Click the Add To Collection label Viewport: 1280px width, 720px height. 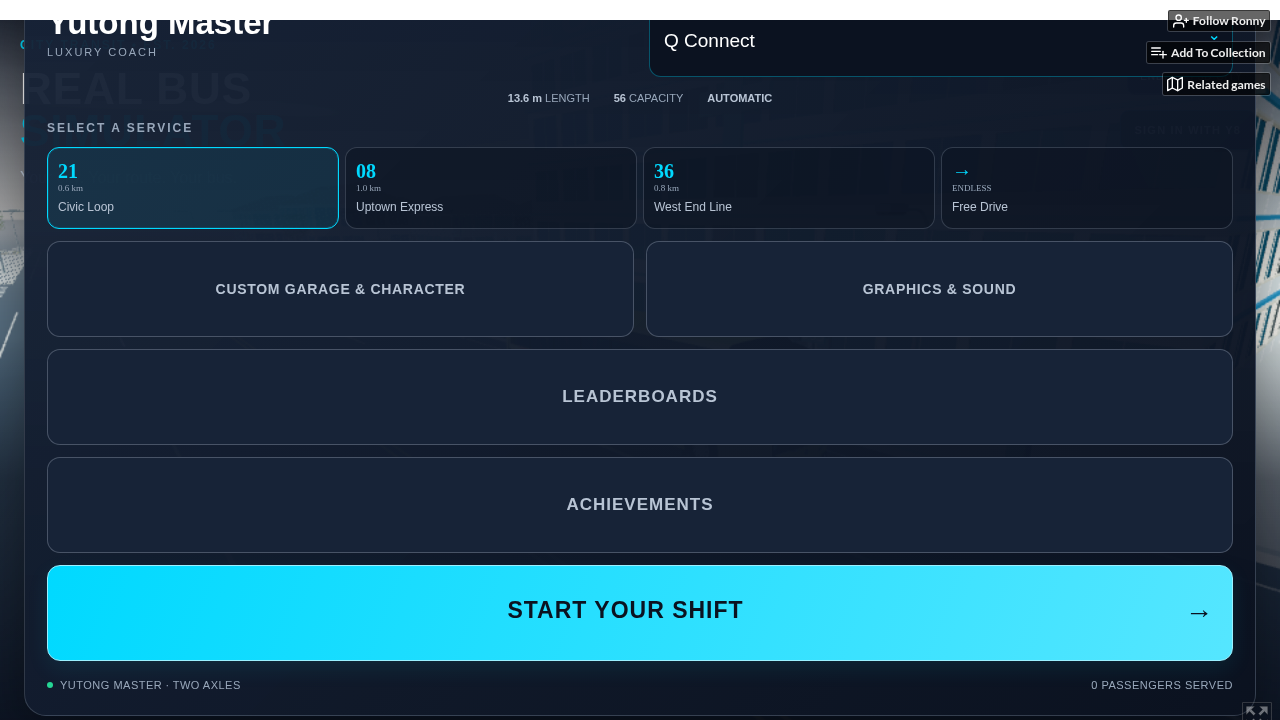coord(1218,53)
